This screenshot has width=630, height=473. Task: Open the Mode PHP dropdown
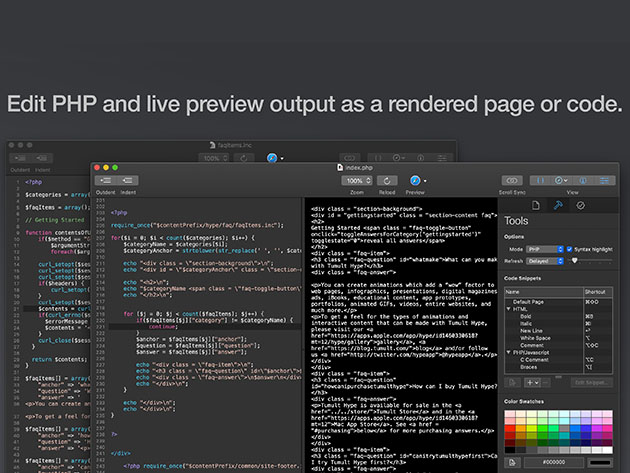point(545,250)
